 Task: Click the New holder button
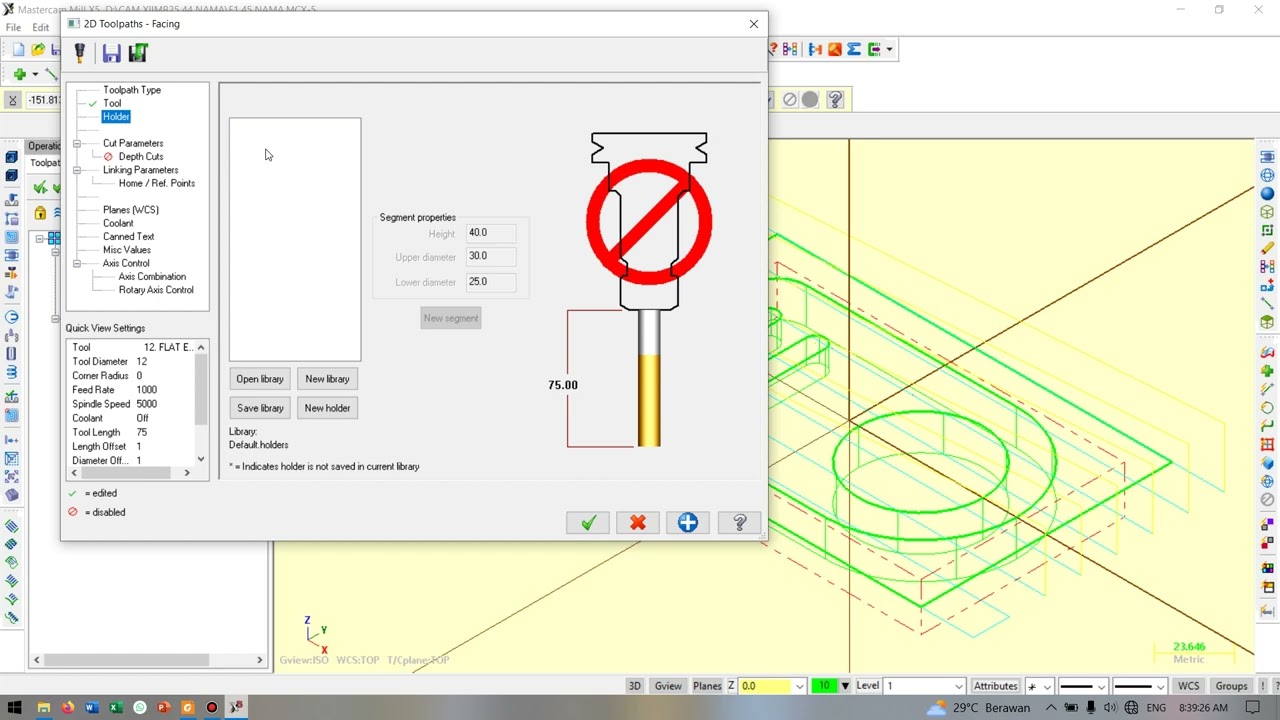pos(327,408)
